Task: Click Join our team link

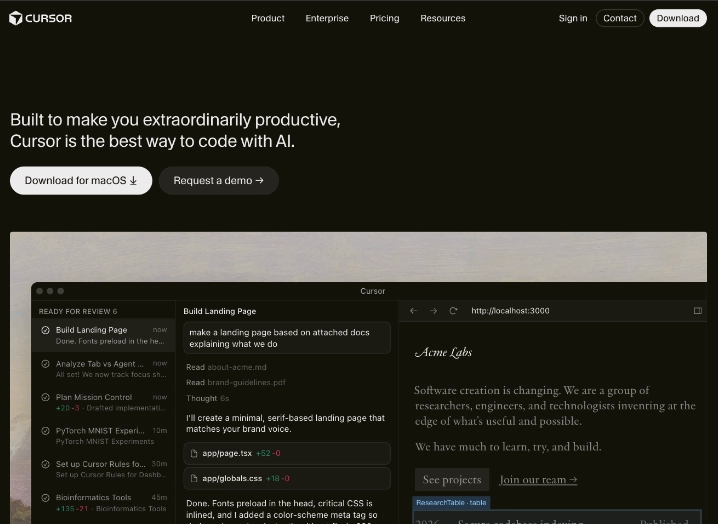Action: 538,480
